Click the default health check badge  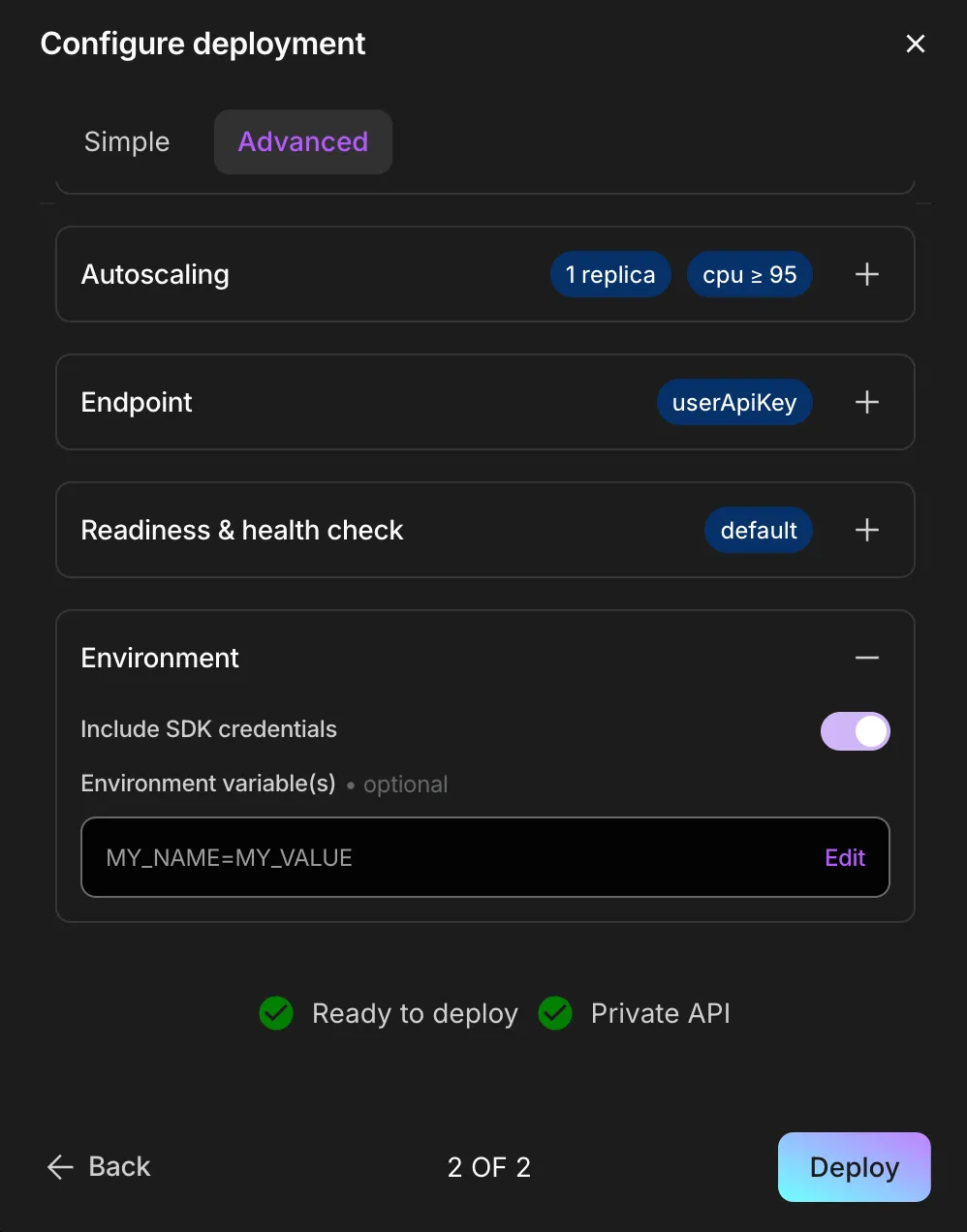(x=759, y=530)
